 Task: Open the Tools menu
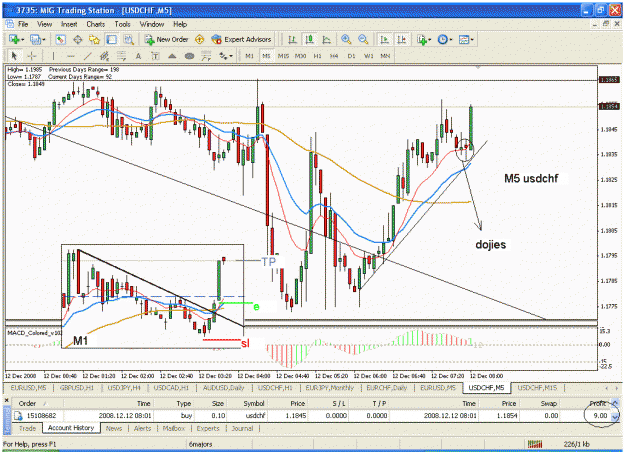pos(122,24)
